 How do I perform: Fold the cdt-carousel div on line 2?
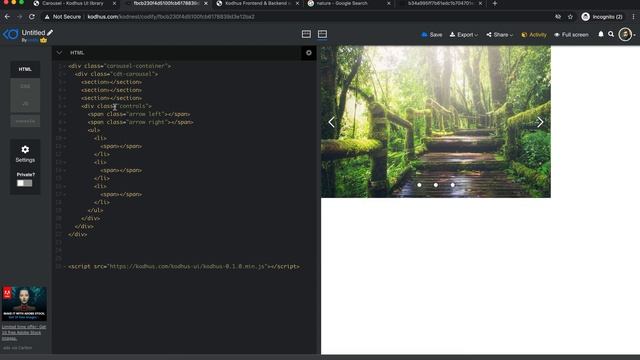pyautogui.click(x=64, y=74)
